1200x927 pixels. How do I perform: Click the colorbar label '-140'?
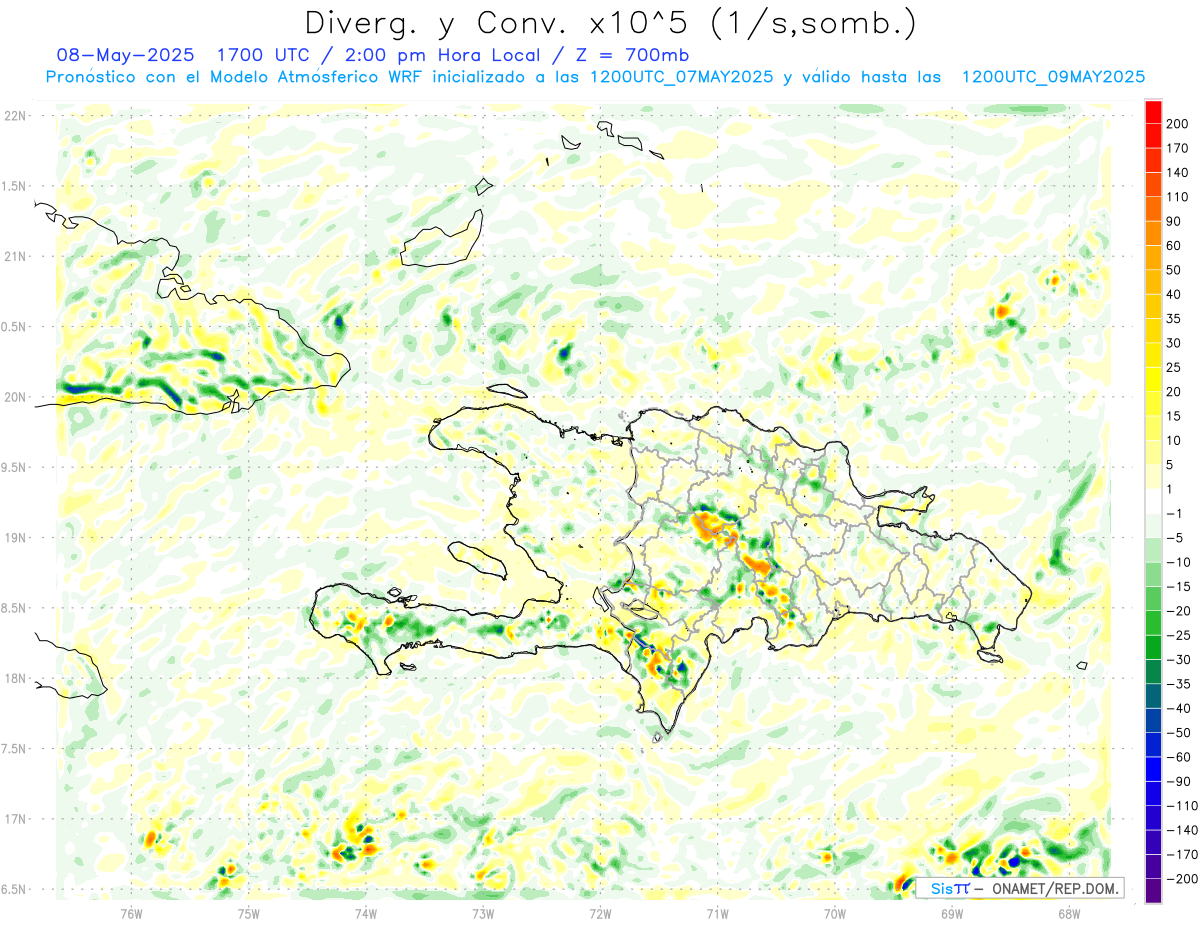pos(1180,830)
